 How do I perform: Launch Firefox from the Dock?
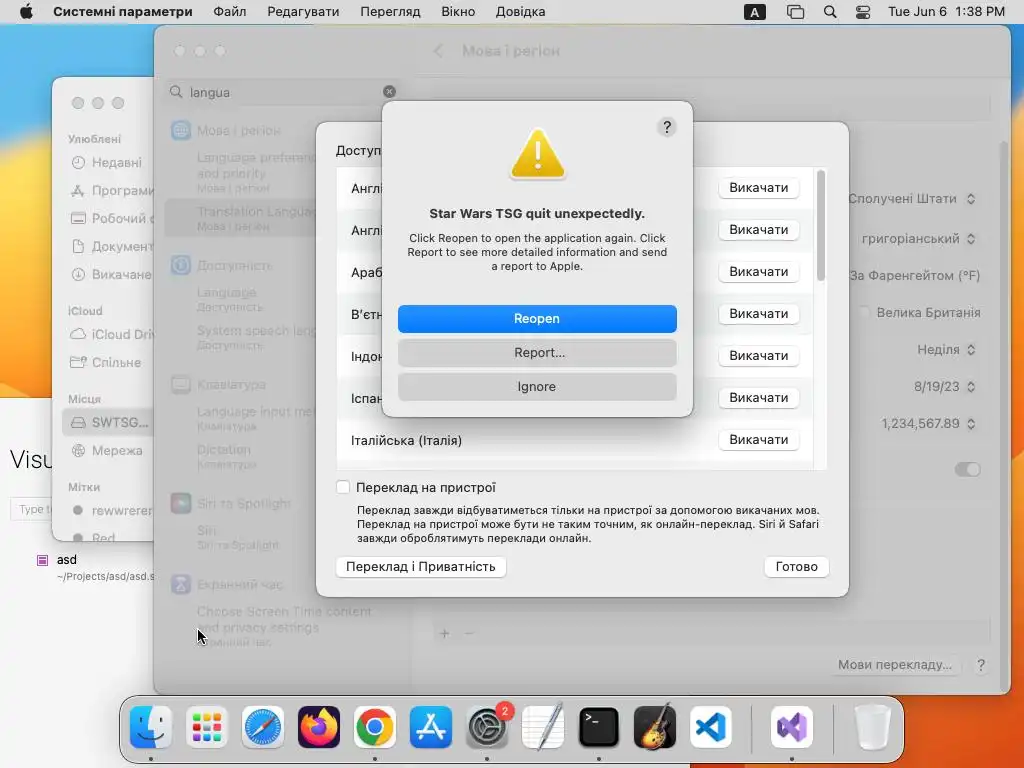click(319, 727)
